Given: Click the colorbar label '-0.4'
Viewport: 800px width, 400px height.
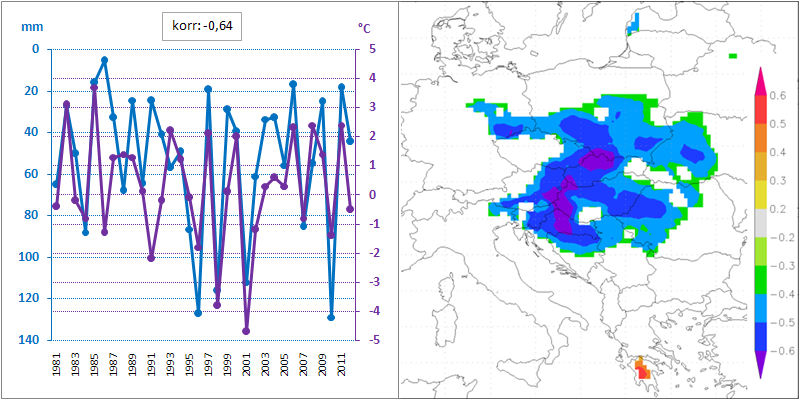Looking at the screenshot, I should [x=782, y=294].
